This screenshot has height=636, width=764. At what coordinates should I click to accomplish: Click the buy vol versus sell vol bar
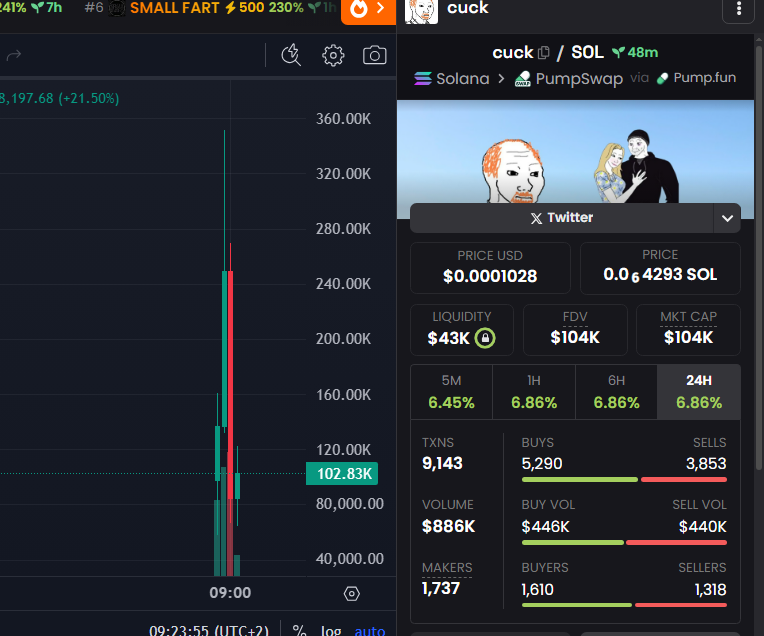[x=624, y=542]
